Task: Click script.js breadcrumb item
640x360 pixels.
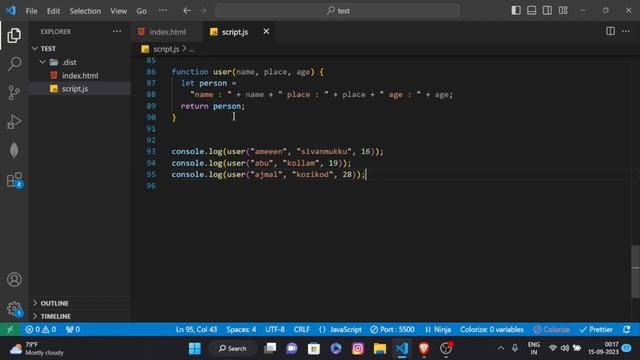Action: coord(166,49)
